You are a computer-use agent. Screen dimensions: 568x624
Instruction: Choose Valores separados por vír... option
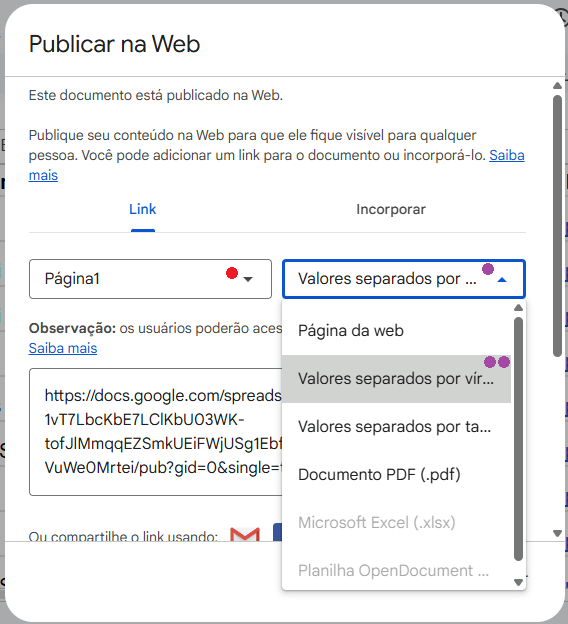(x=396, y=379)
